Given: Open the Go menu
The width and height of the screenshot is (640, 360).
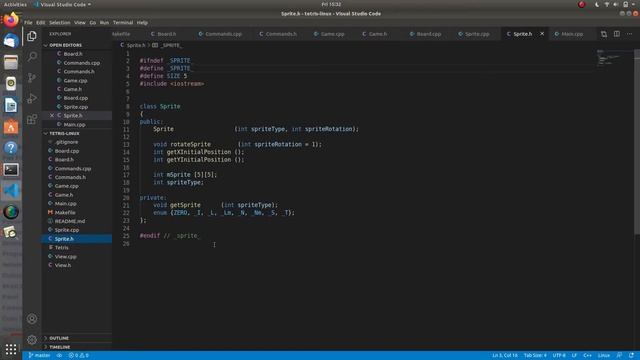Looking at the screenshot, I should pyautogui.click(x=93, y=22).
